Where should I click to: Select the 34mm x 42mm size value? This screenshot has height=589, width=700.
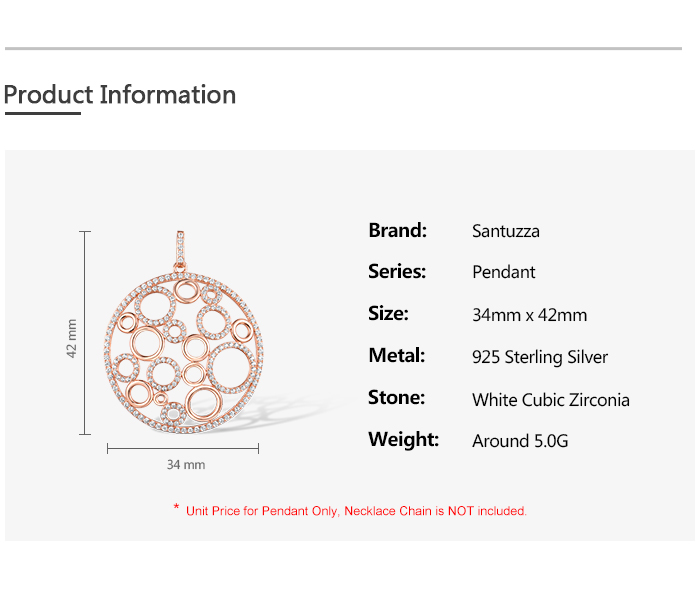coord(529,315)
